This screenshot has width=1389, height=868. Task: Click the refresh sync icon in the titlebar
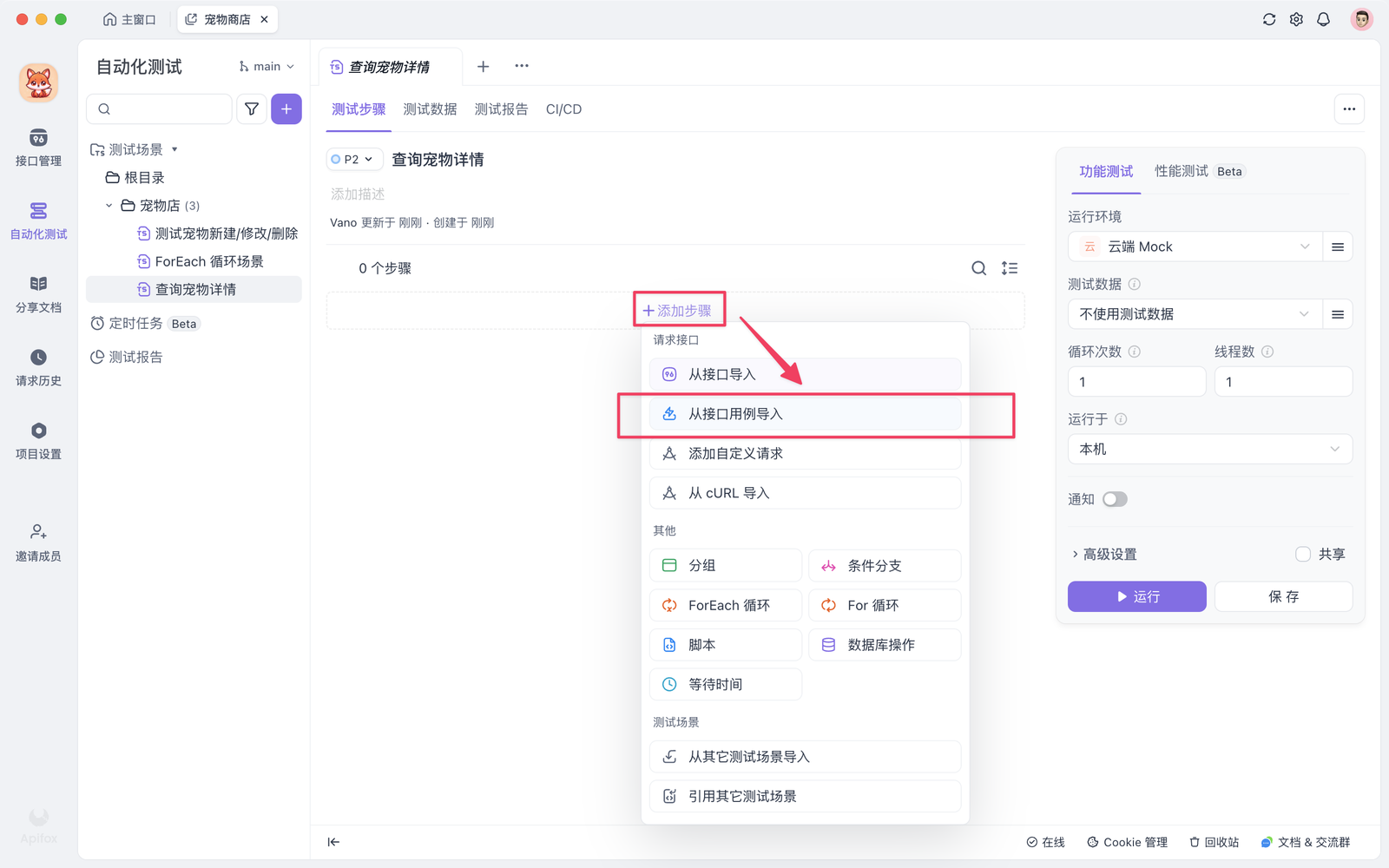pyautogui.click(x=1269, y=18)
